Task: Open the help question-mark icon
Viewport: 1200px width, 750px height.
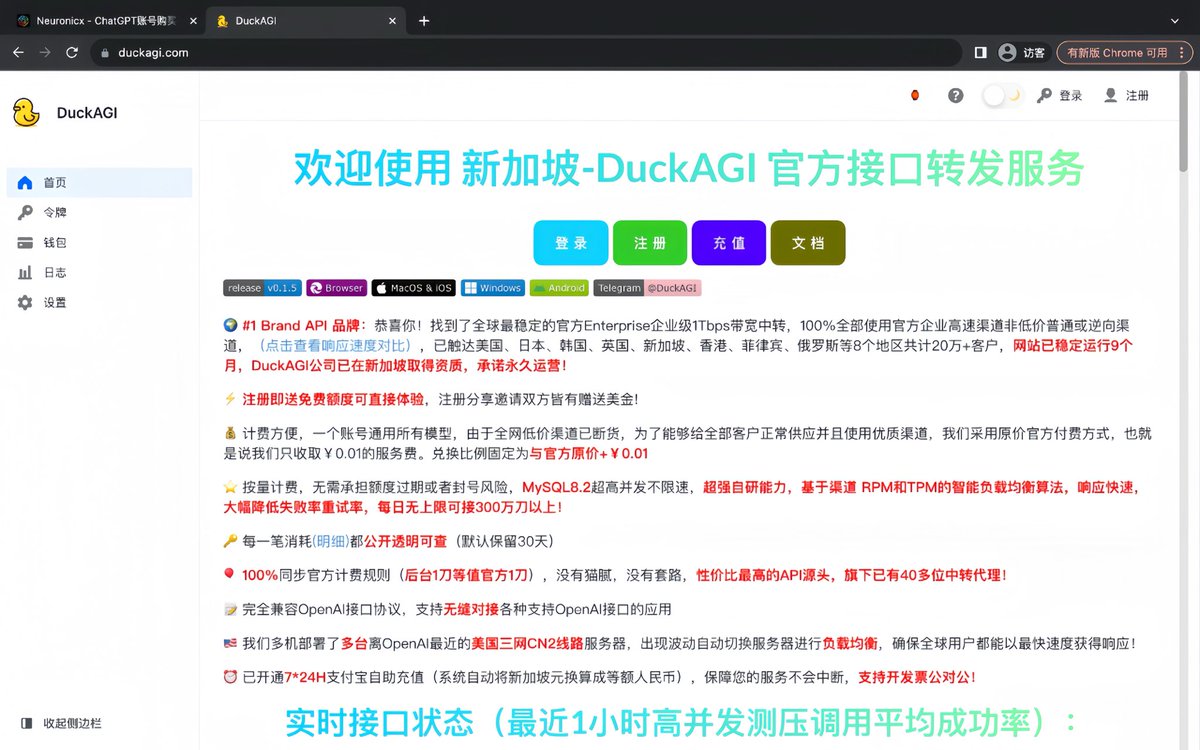Action: tap(955, 95)
